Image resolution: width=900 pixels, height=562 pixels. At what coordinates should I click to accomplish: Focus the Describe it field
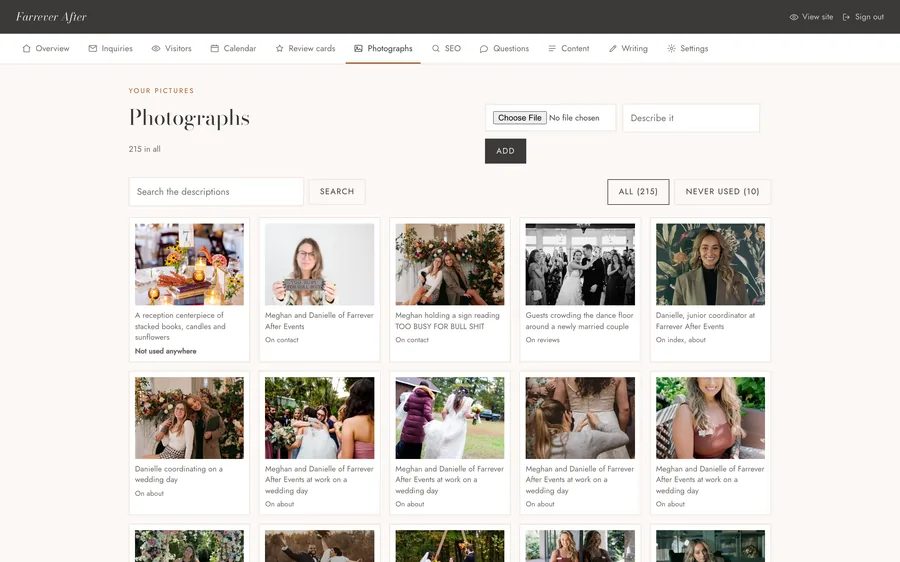coord(691,118)
